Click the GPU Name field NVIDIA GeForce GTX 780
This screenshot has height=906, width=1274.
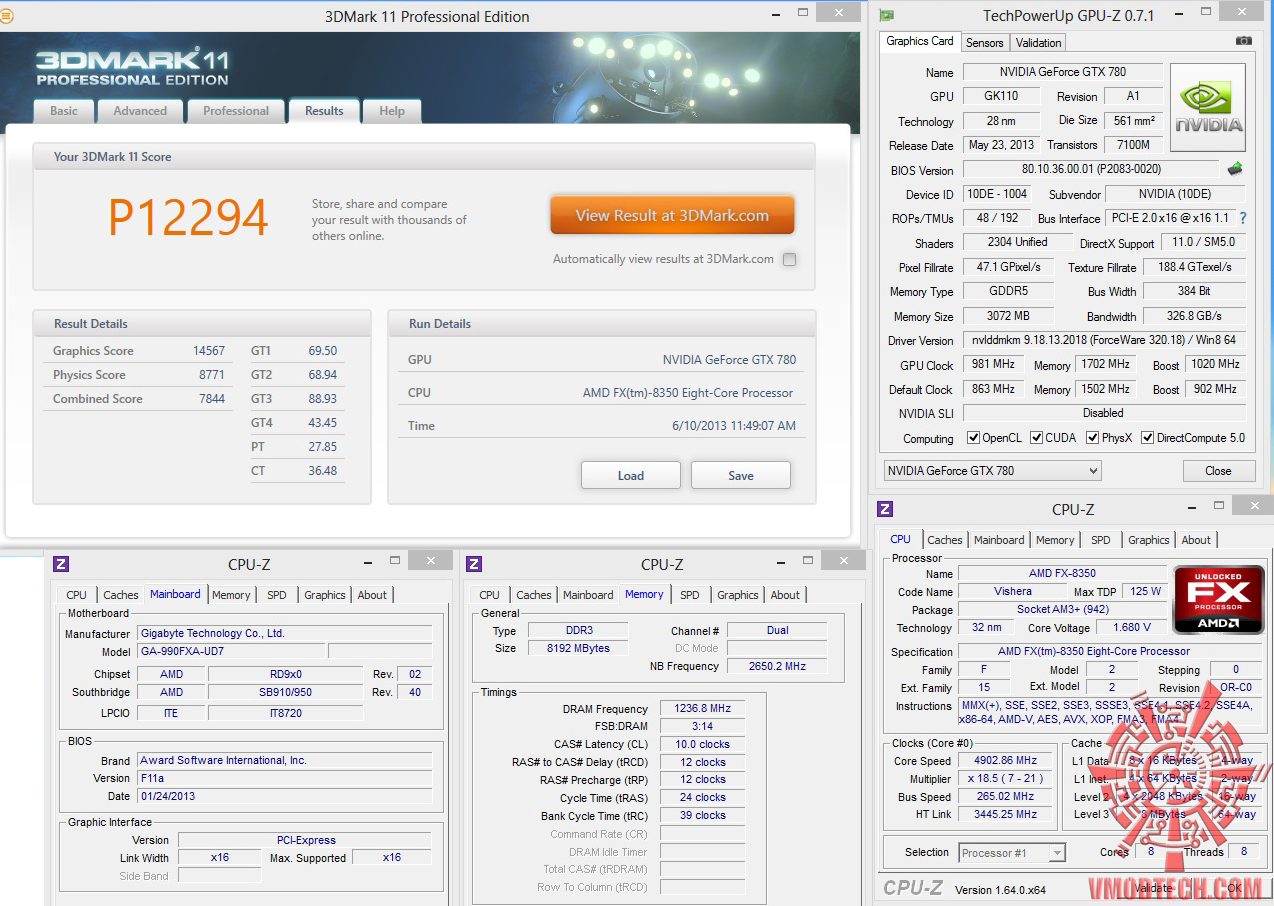coord(1063,72)
